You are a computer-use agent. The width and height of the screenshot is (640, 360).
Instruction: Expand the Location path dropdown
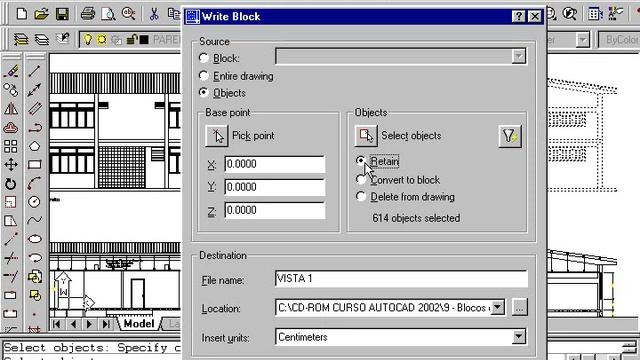[x=498, y=307]
